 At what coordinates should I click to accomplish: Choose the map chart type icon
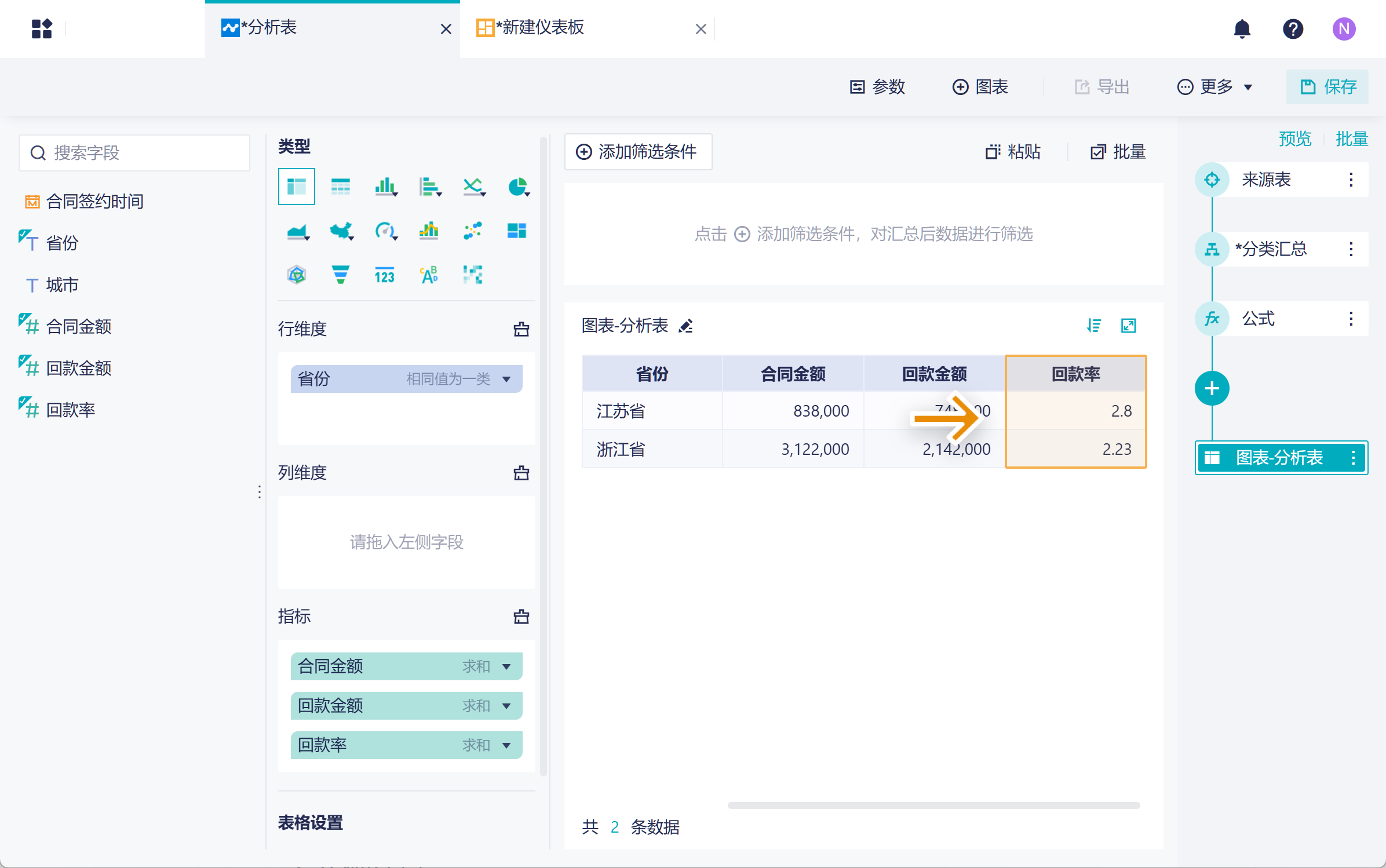click(341, 231)
